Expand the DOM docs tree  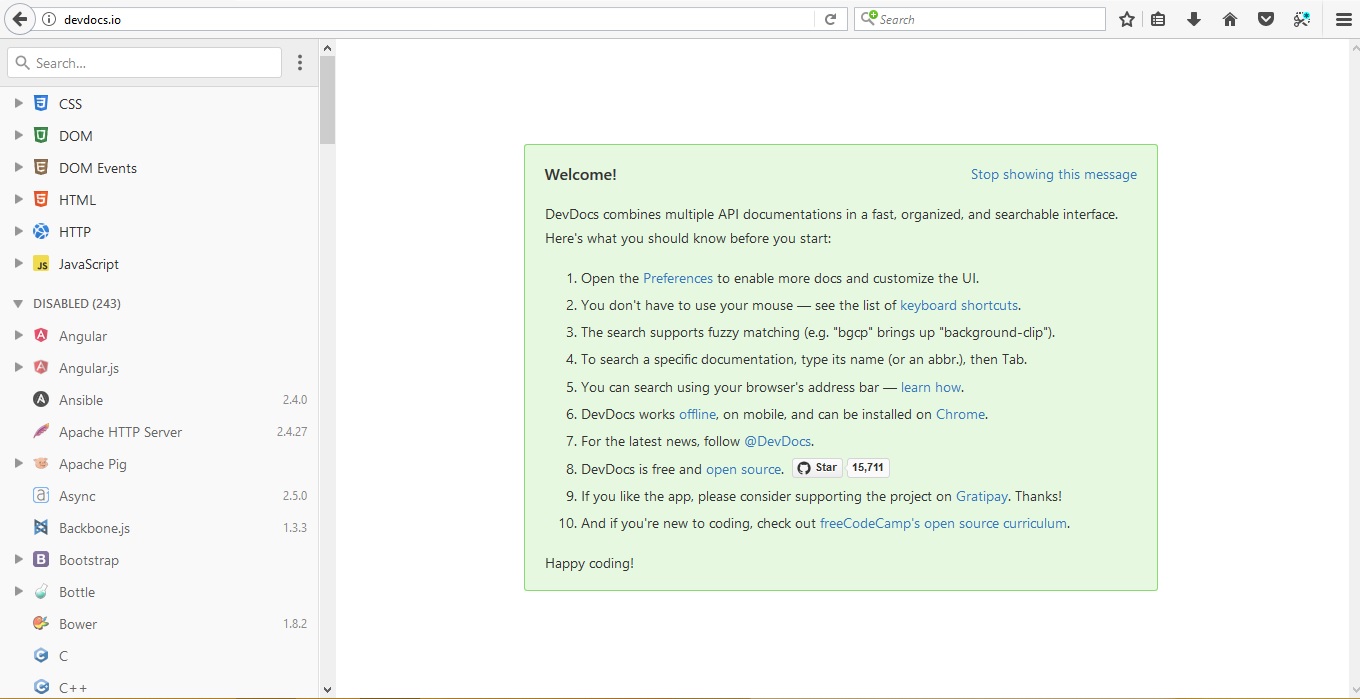pos(18,135)
